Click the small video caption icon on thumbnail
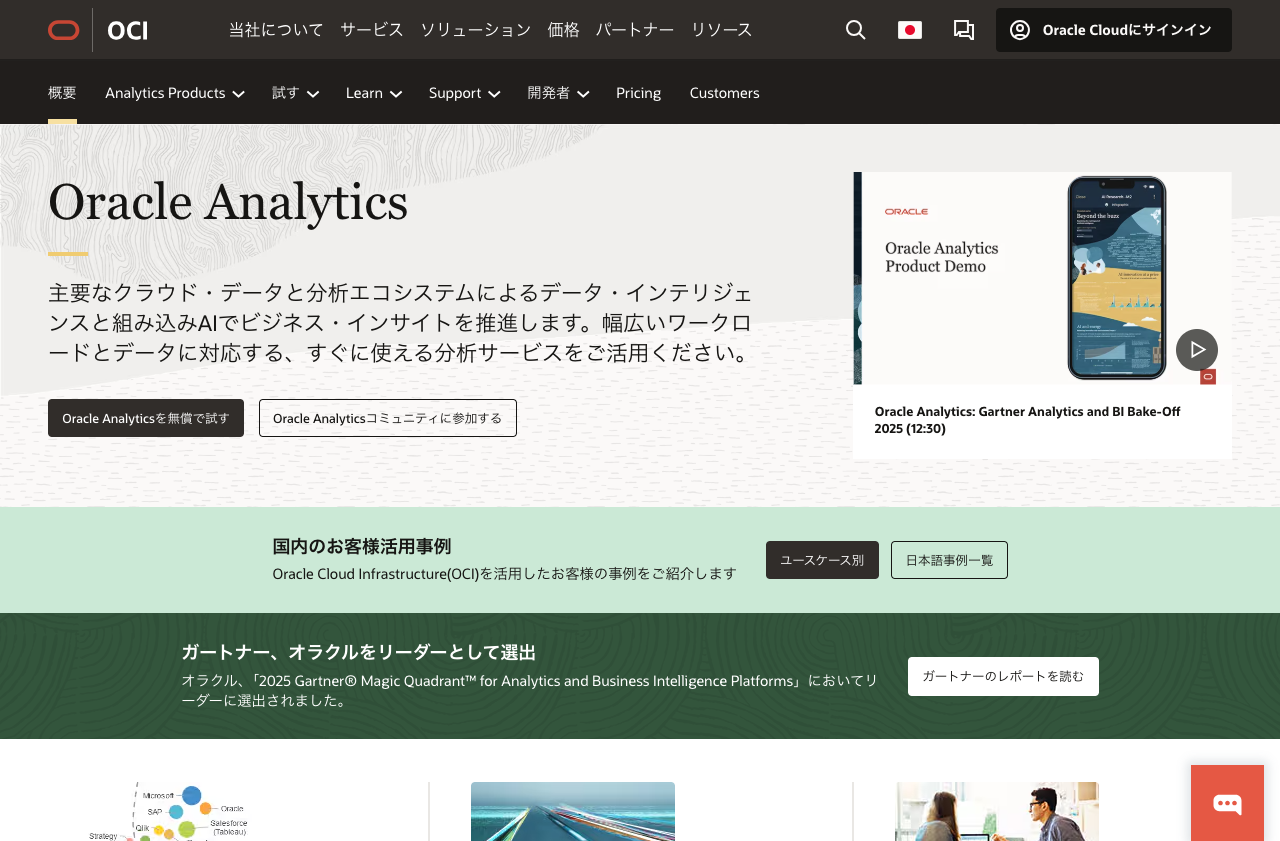 tap(1207, 376)
